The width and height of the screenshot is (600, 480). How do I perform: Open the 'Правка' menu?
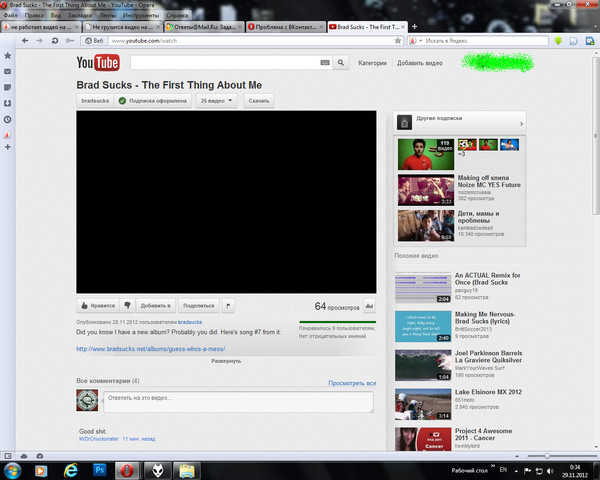click(x=34, y=15)
